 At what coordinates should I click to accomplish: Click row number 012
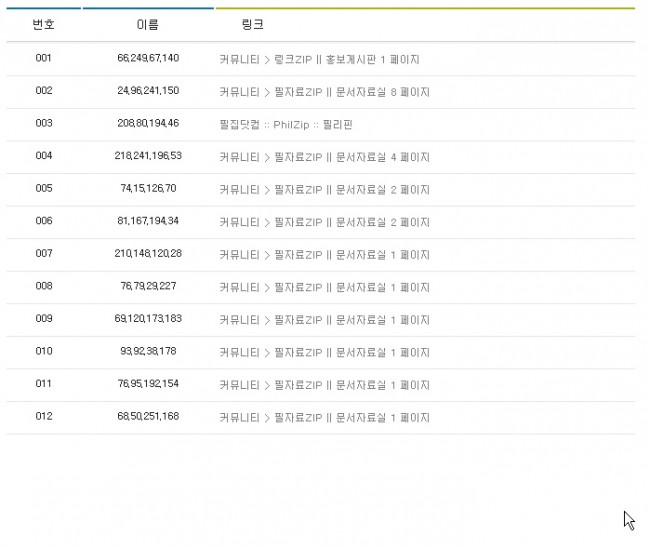coord(44,416)
